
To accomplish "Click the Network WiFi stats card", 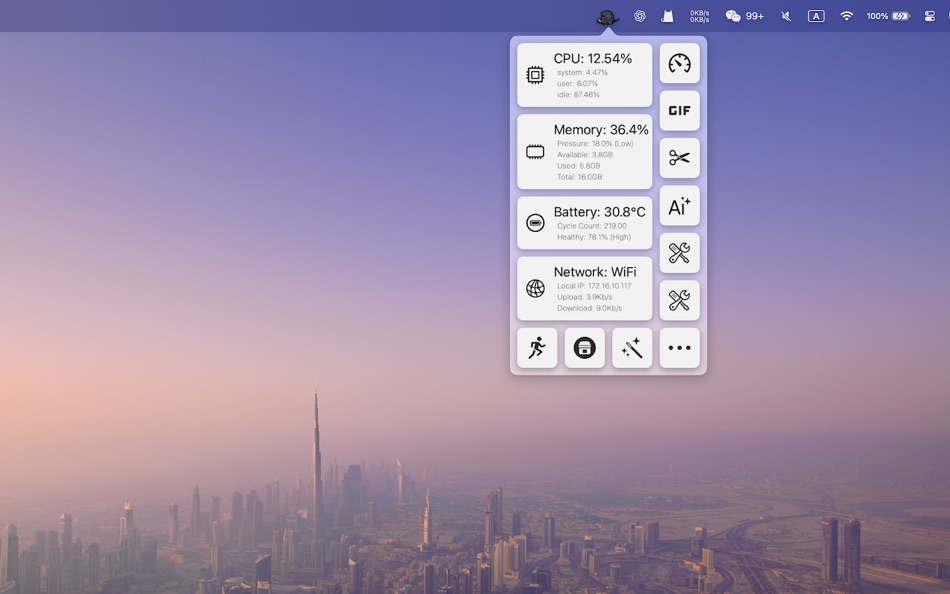I will tap(584, 288).
